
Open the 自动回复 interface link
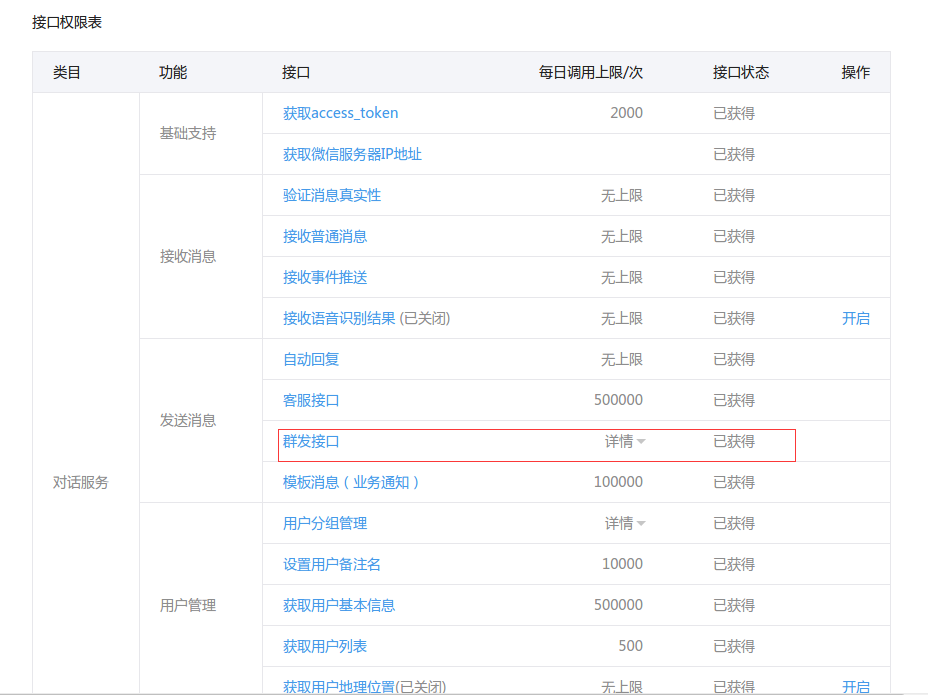tap(311, 359)
